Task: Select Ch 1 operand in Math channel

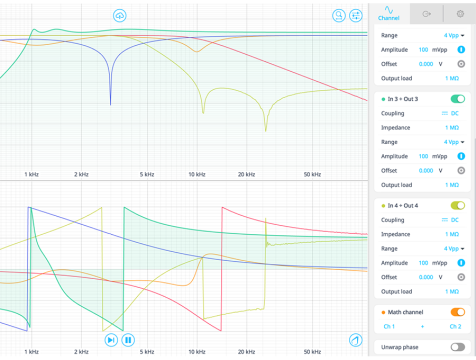Action: tap(389, 327)
